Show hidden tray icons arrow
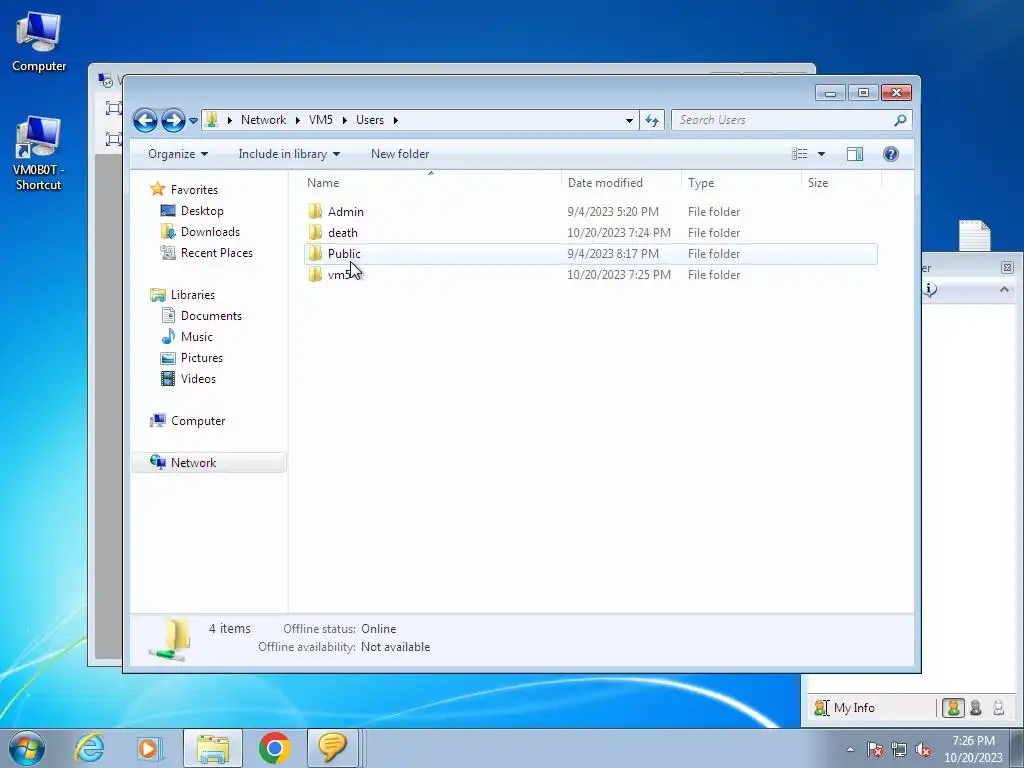This screenshot has width=1024, height=768. pos(850,750)
